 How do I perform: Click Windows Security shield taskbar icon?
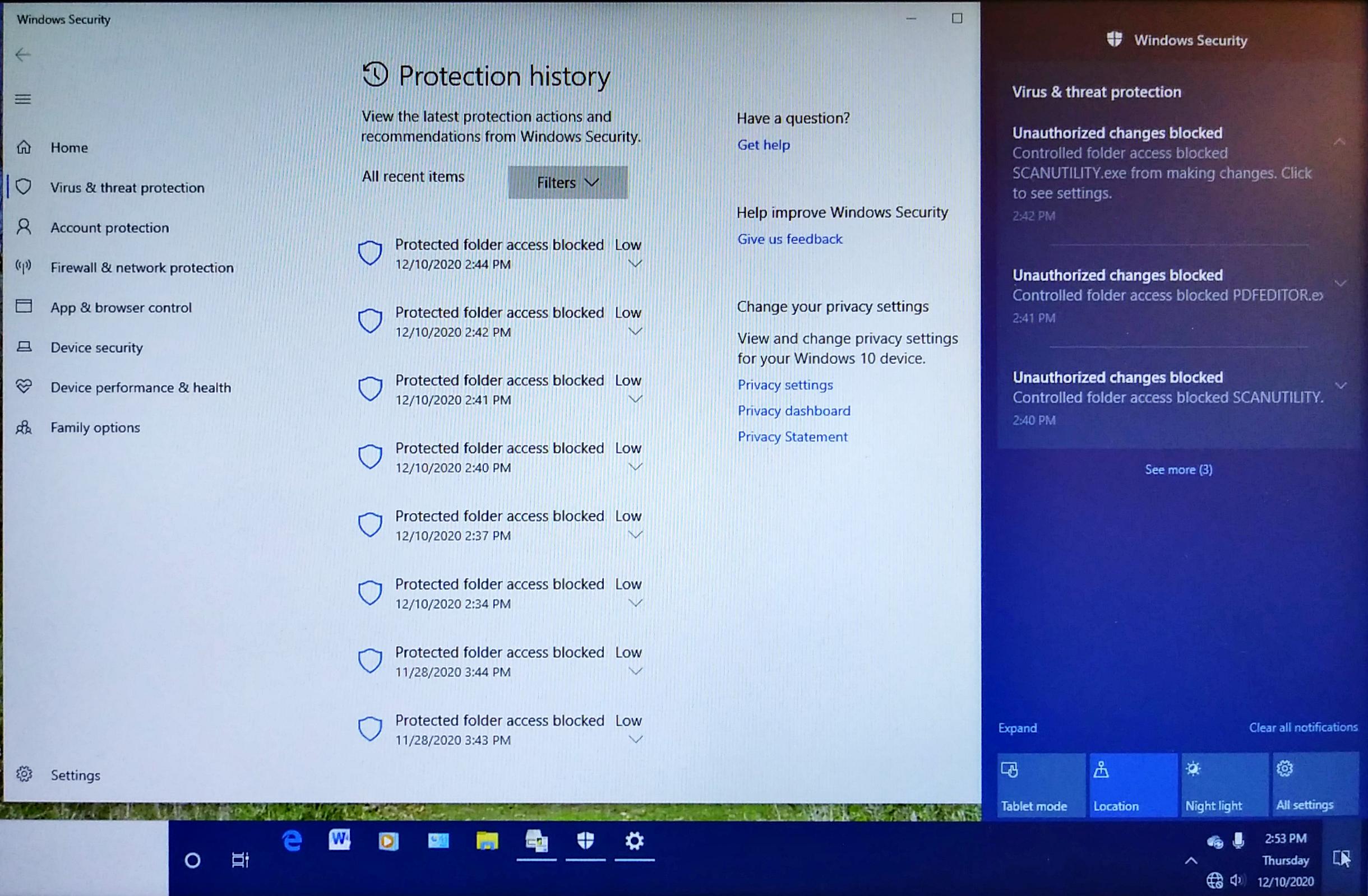tap(585, 842)
